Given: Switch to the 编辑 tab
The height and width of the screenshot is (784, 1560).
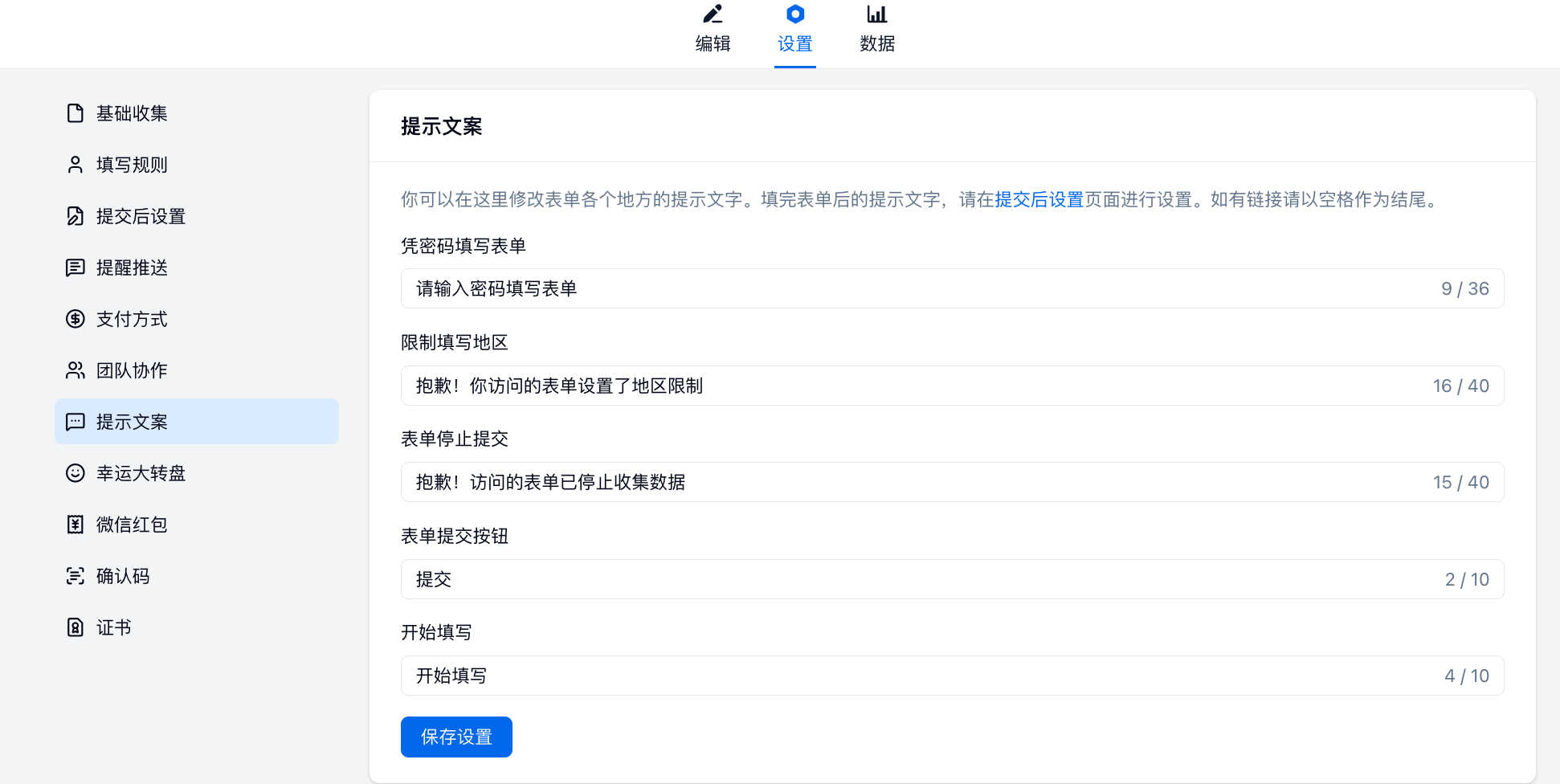Looking at the screenshot, I should pos(713,30).
